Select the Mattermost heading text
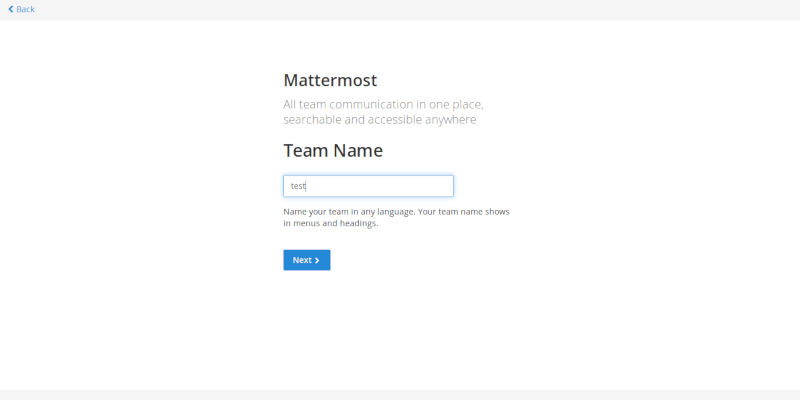This screenshot has width=800, height=400. (330, 80)
